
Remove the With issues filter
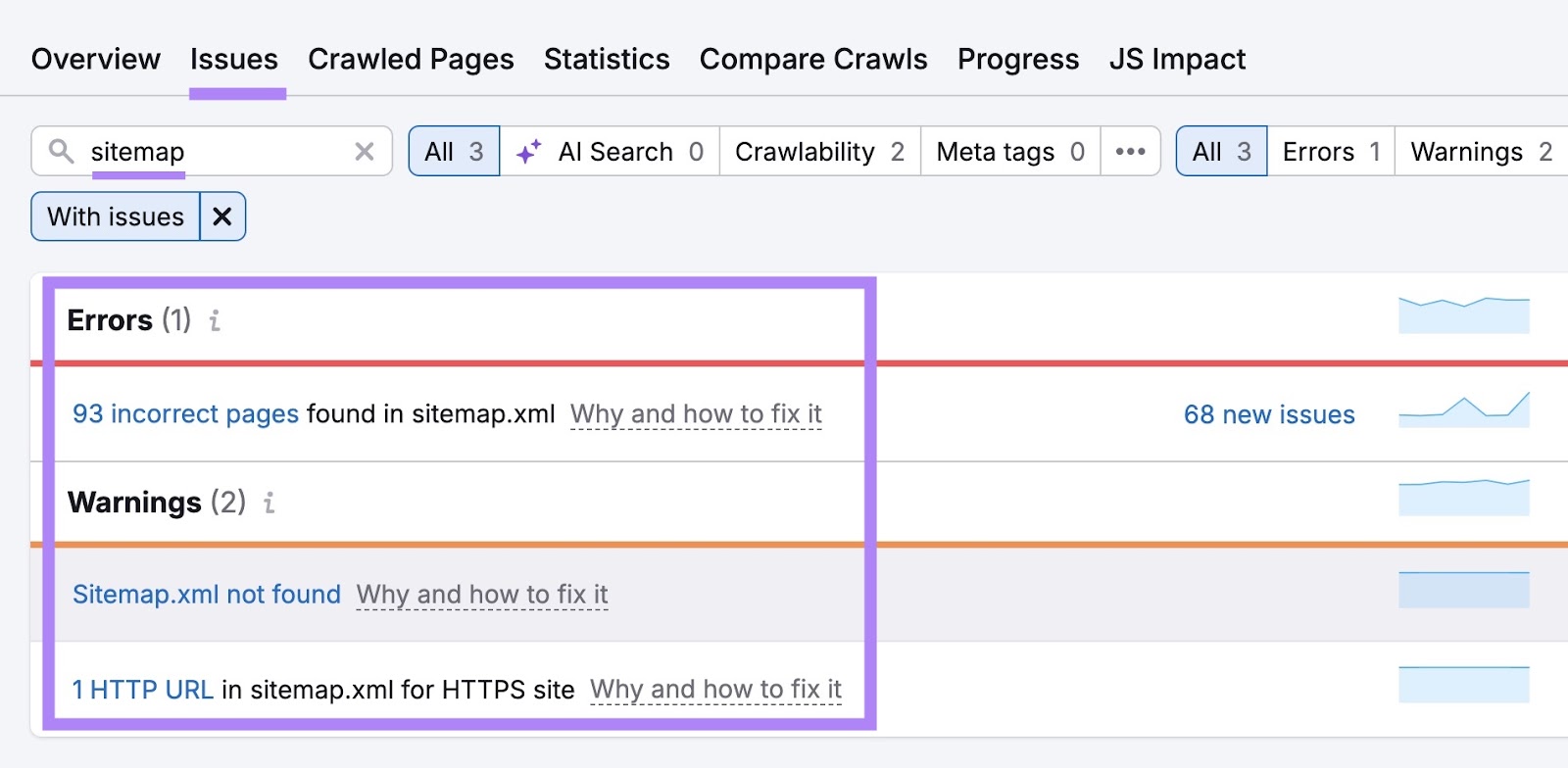[222, 216]
